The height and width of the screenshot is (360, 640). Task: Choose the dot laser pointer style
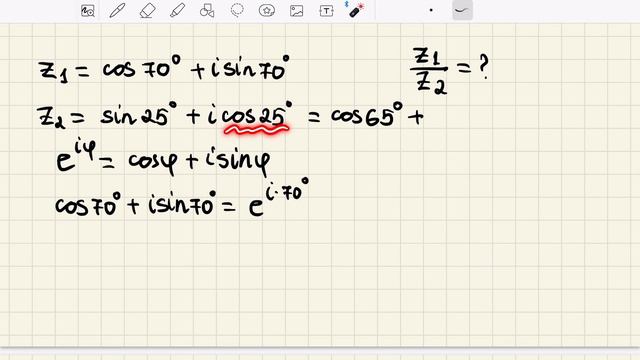tap(431, 10)
